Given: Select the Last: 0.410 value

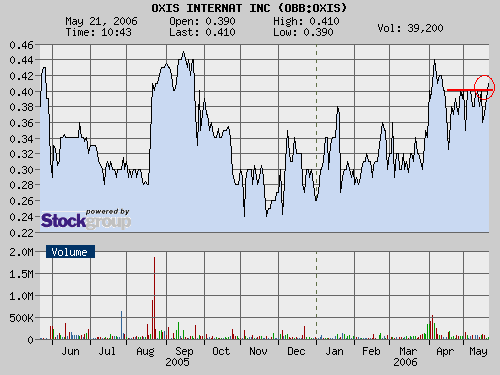Looking at the screenshot, I should (202, 32).
